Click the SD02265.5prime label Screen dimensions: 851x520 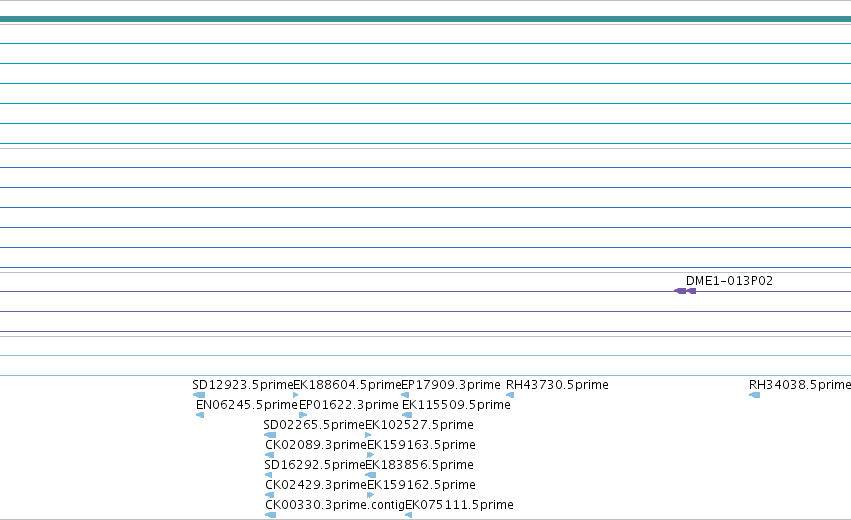point(314,425)
